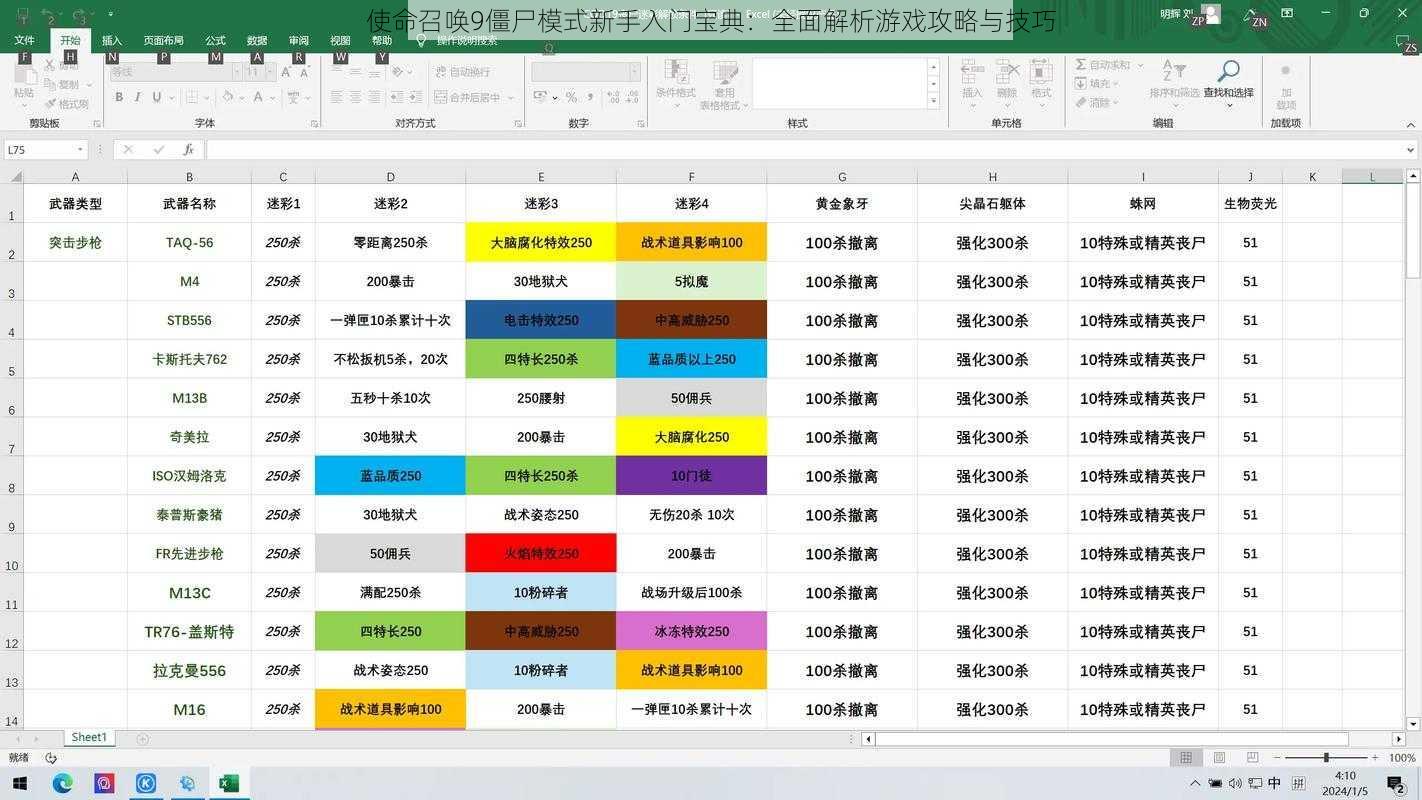Screen dimensions: 1422x800
Task: Click the Clear (清除) button
Action: click(x=1098, y=103)
